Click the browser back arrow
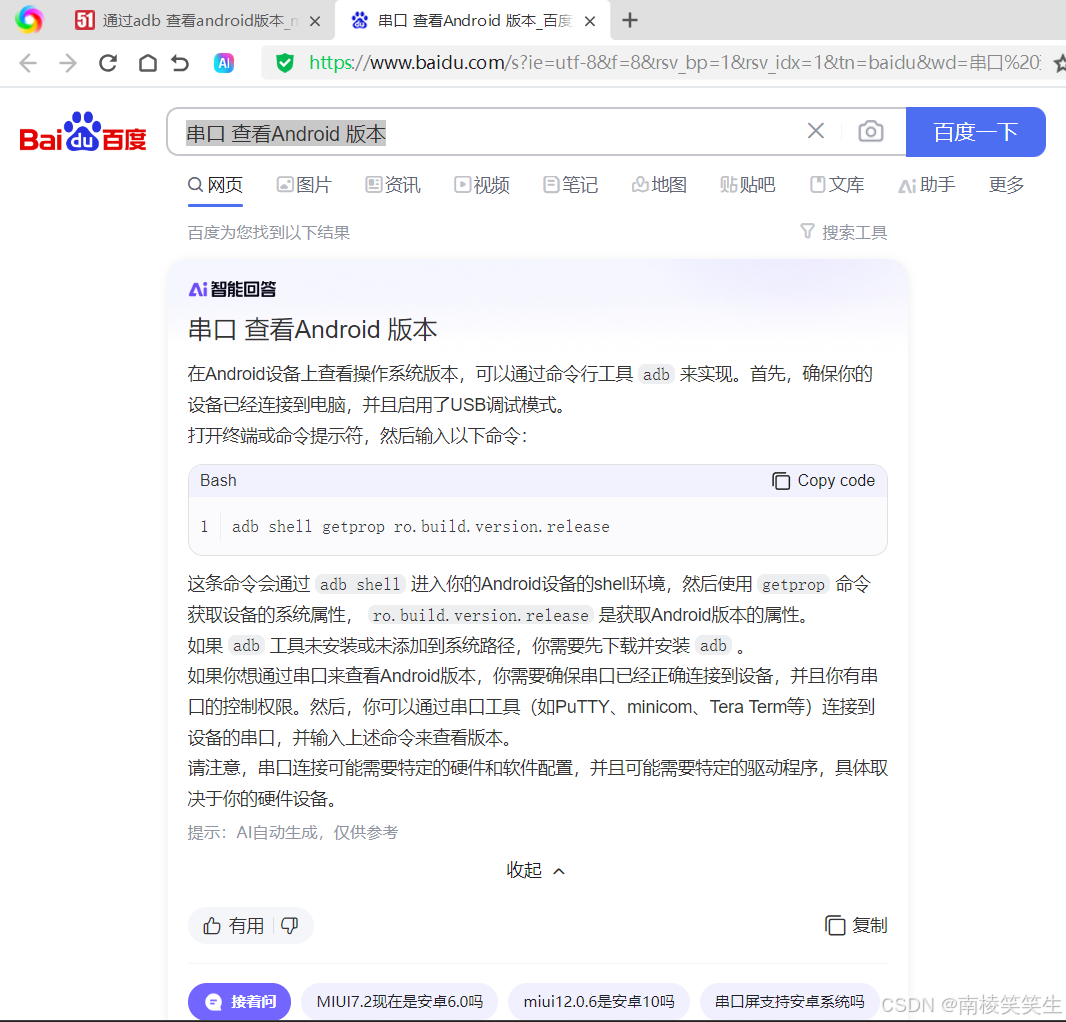The image size is (1066, 1022). pyautogui.click(x=28, y=63)
